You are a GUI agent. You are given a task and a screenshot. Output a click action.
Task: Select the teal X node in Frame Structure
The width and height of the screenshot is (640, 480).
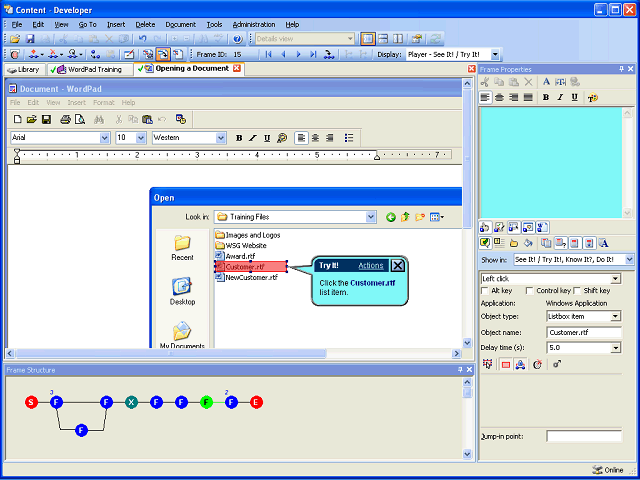tap(131, 402)
